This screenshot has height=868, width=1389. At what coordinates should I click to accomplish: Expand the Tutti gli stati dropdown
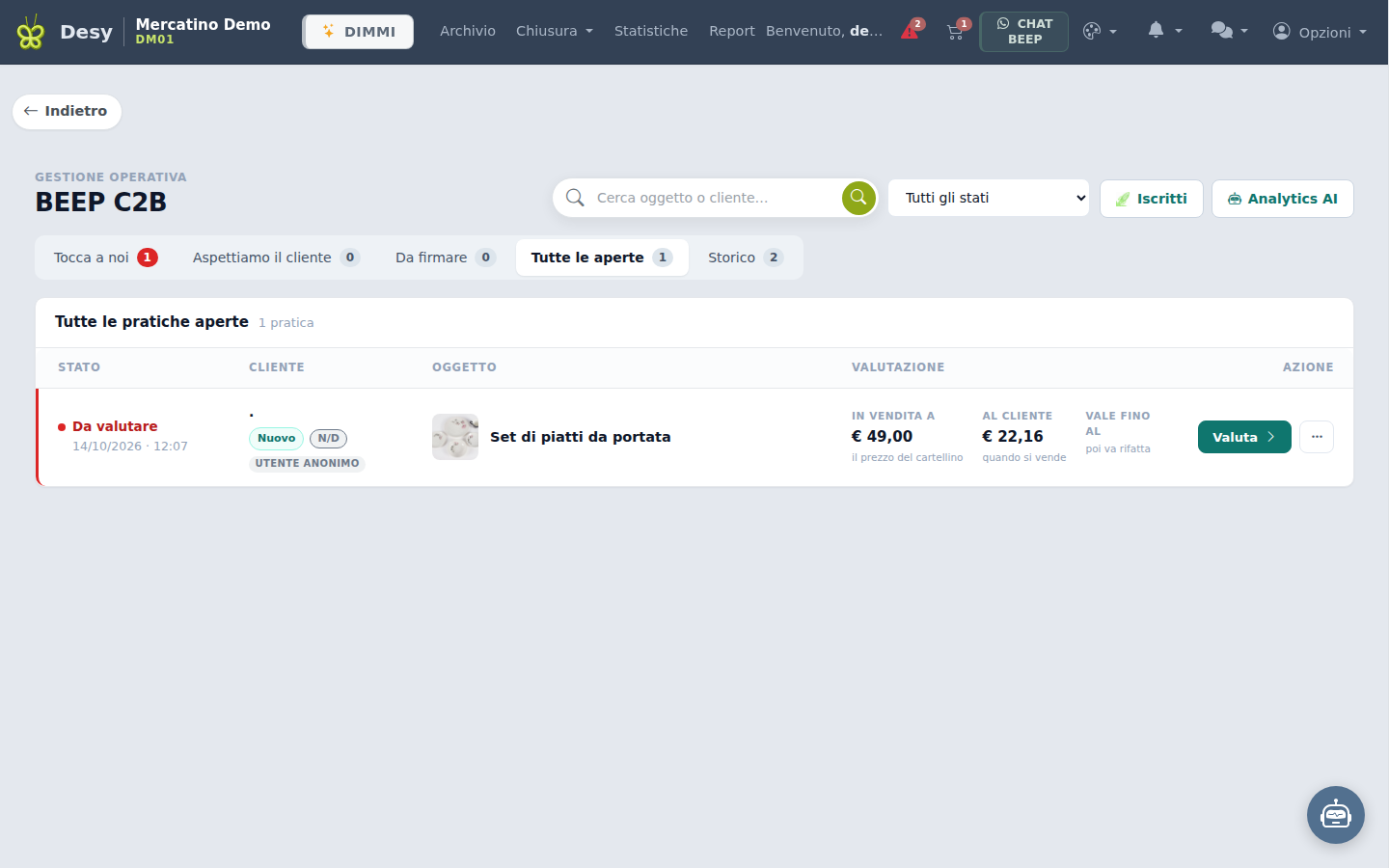coord(989,198)
